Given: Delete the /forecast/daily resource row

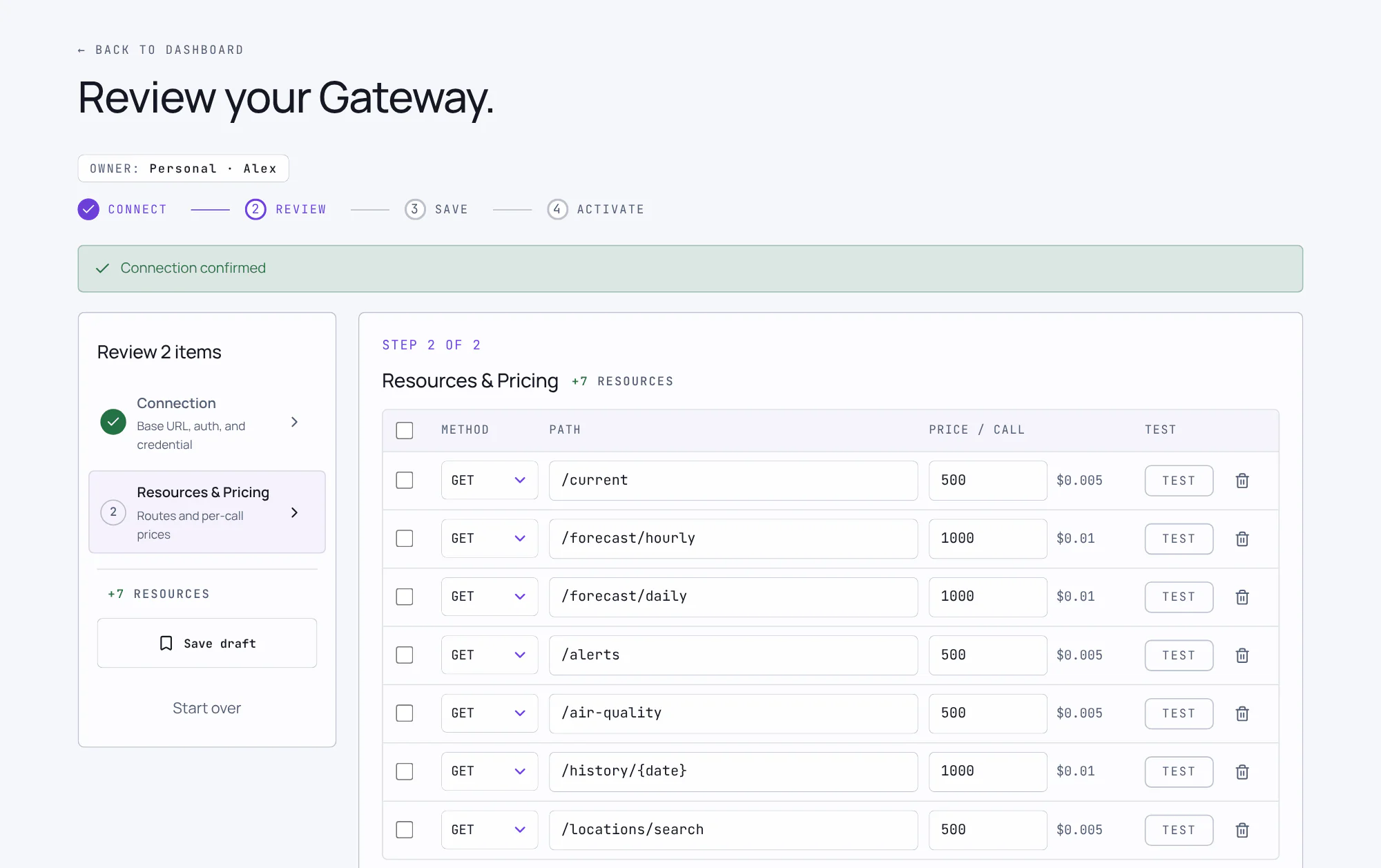Looking at the screenshot, I should tap(1242, 597).
